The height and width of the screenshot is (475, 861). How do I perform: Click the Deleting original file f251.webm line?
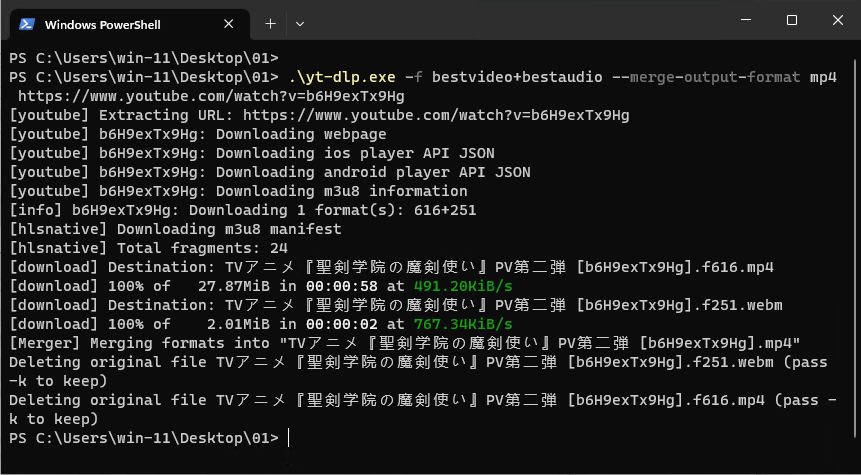click(418, 372)
